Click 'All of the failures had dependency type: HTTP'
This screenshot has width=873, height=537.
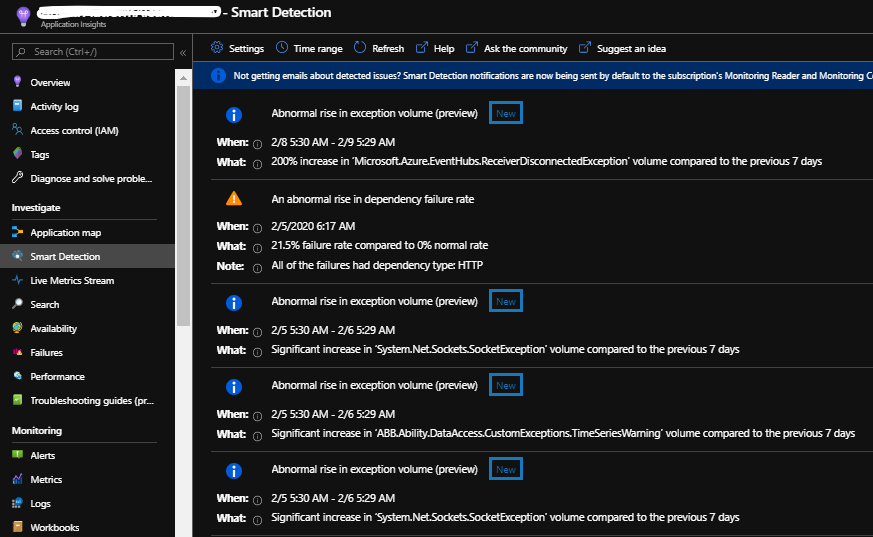tap(377, 265)
